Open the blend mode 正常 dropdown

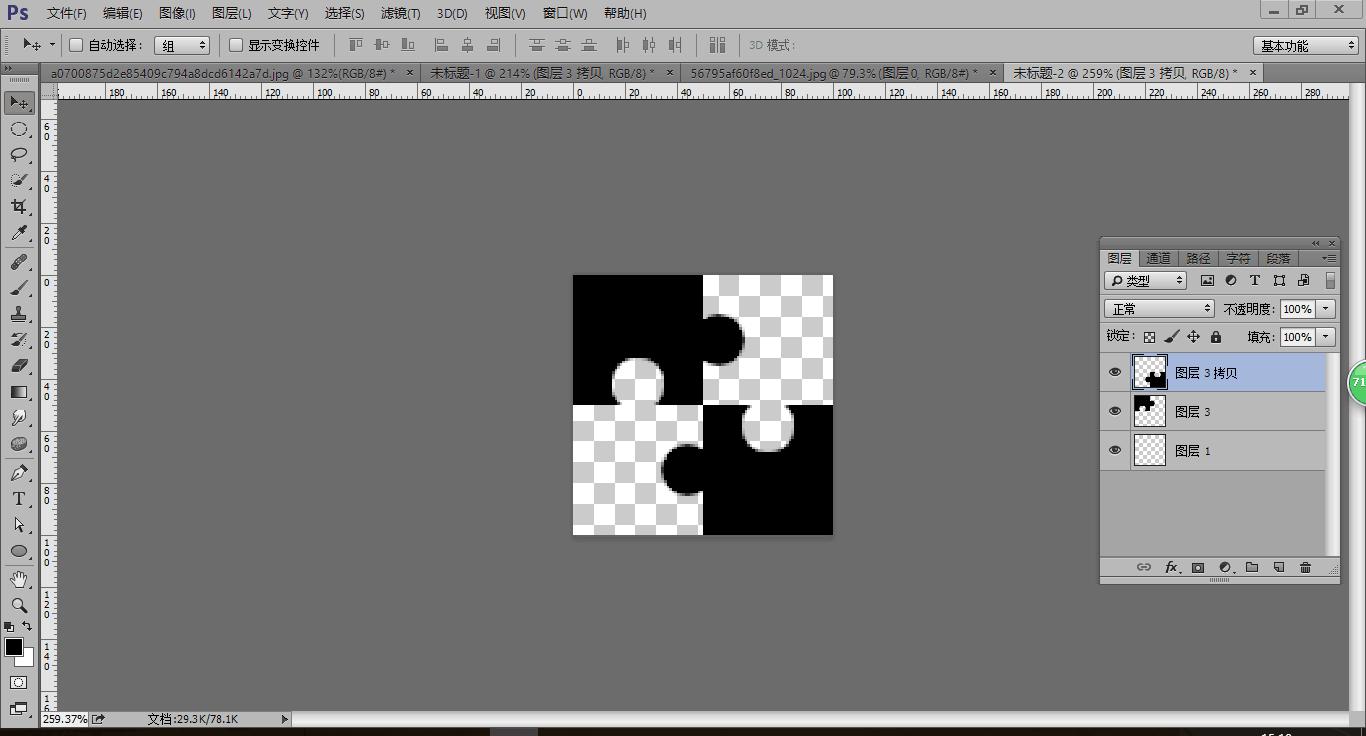point(1159,309)
